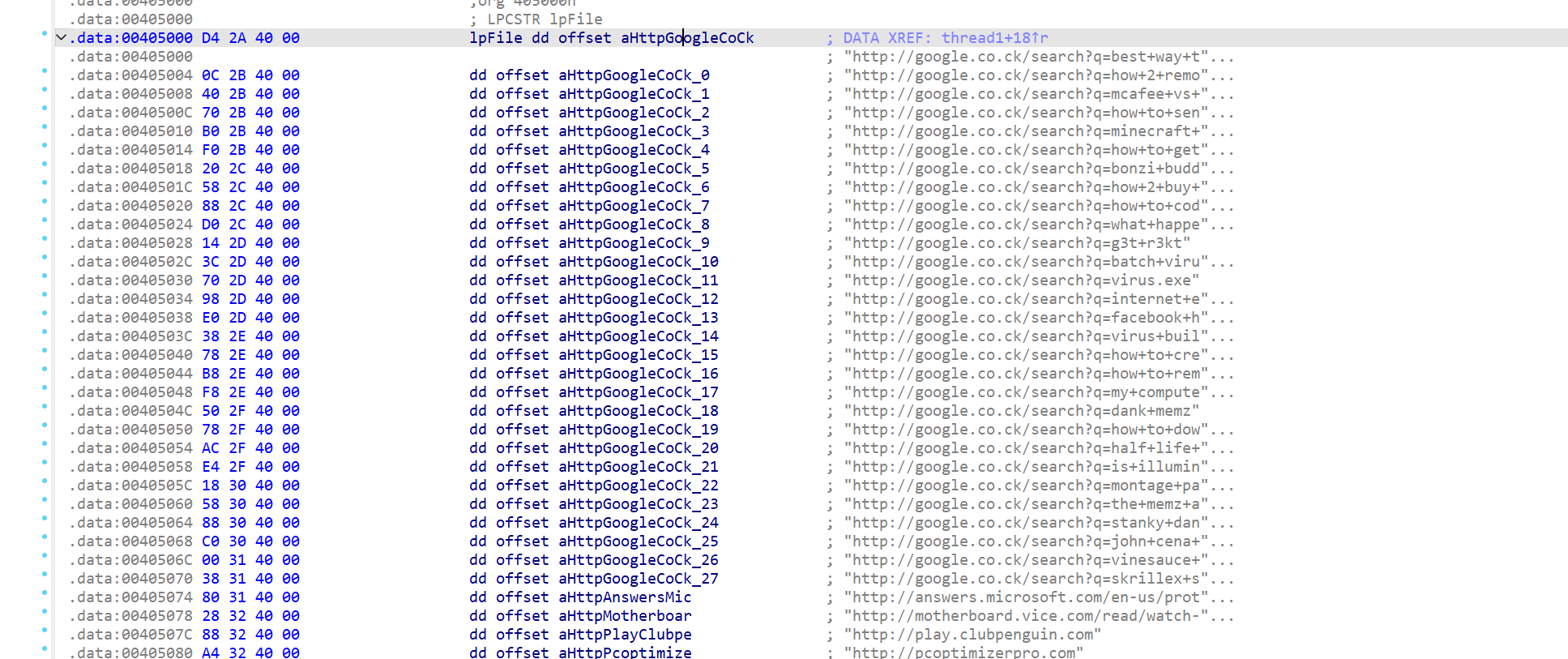Image resolution: width=1568 pixels, height=659 pixels.
Task: Select the aHttpAnswersMic offset name
Action: point(625,597)
